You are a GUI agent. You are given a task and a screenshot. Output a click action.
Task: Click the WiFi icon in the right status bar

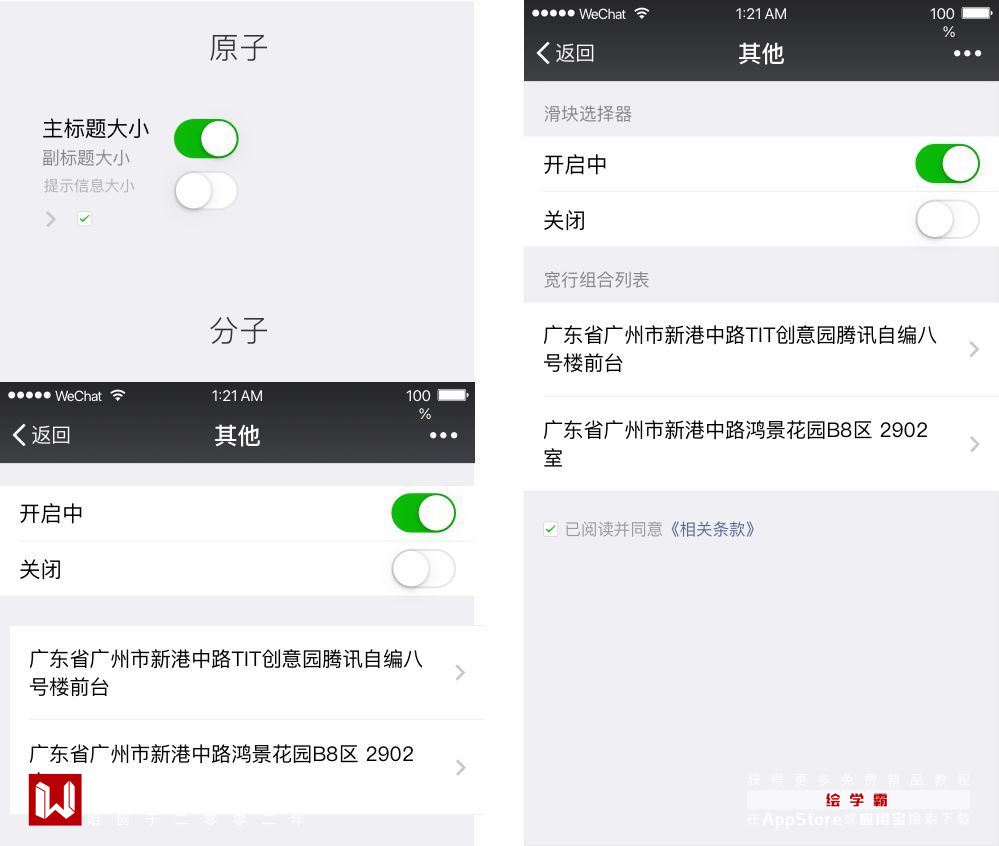tap(642, 13)
